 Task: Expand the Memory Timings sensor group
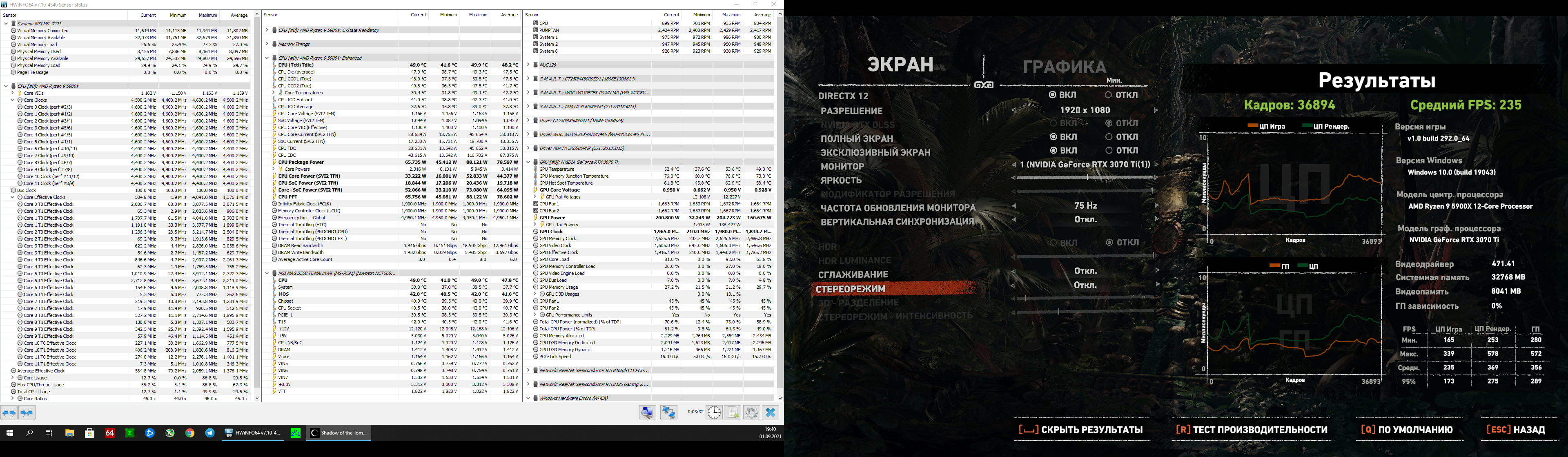(267, 44)
